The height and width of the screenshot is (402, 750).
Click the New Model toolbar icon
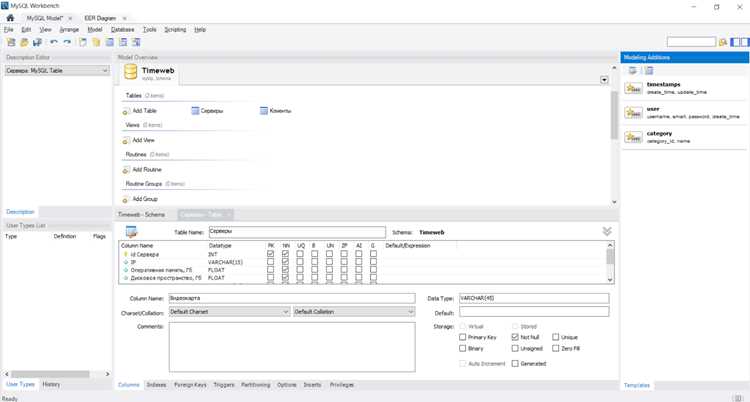click(x=11, y=42)
